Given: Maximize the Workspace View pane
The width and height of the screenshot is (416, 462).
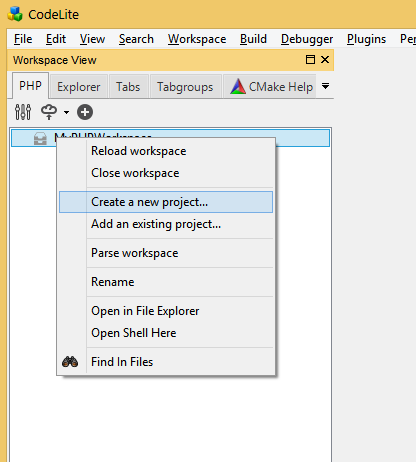Looking at the screenshot, I should pos(310,60).
